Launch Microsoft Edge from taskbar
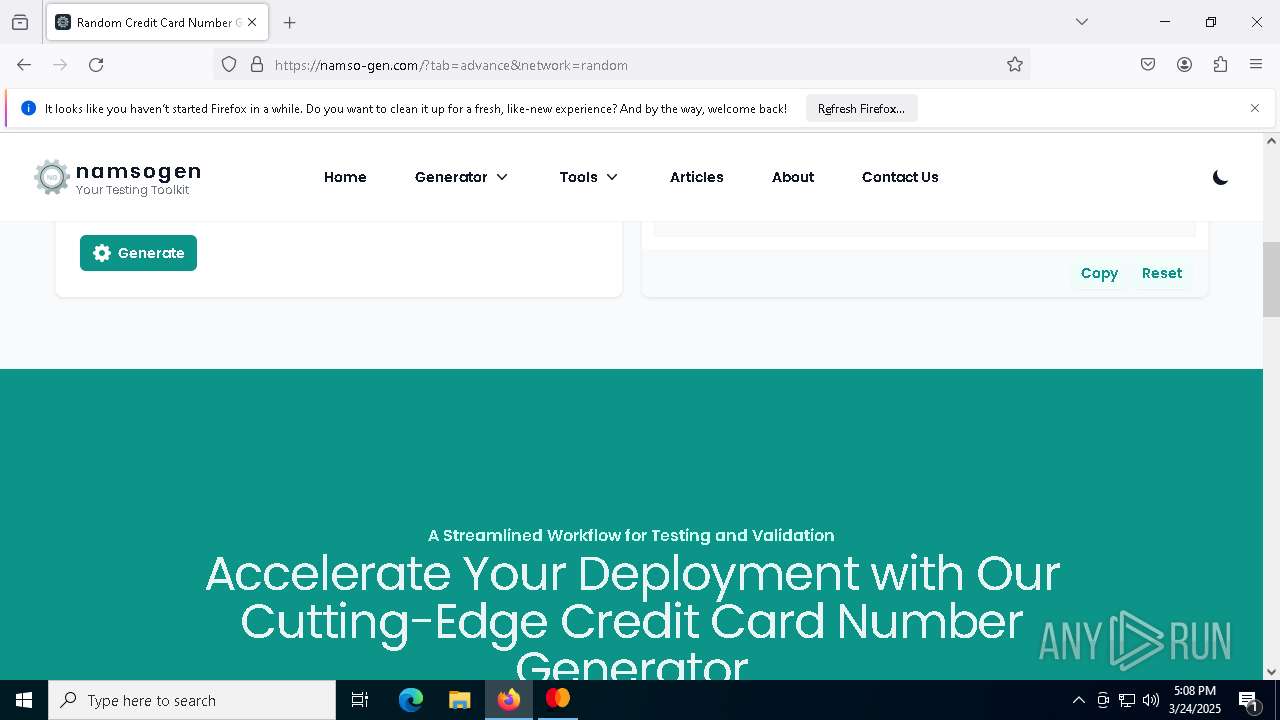Screen dimensions: 1280x720 click(x=411, y=700)
